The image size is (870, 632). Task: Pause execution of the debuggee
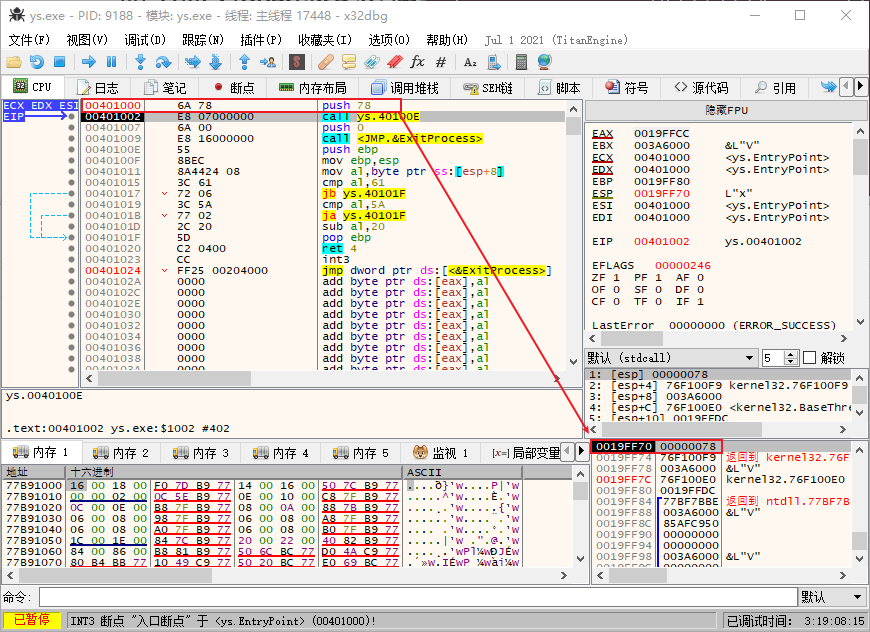(112, 62)
